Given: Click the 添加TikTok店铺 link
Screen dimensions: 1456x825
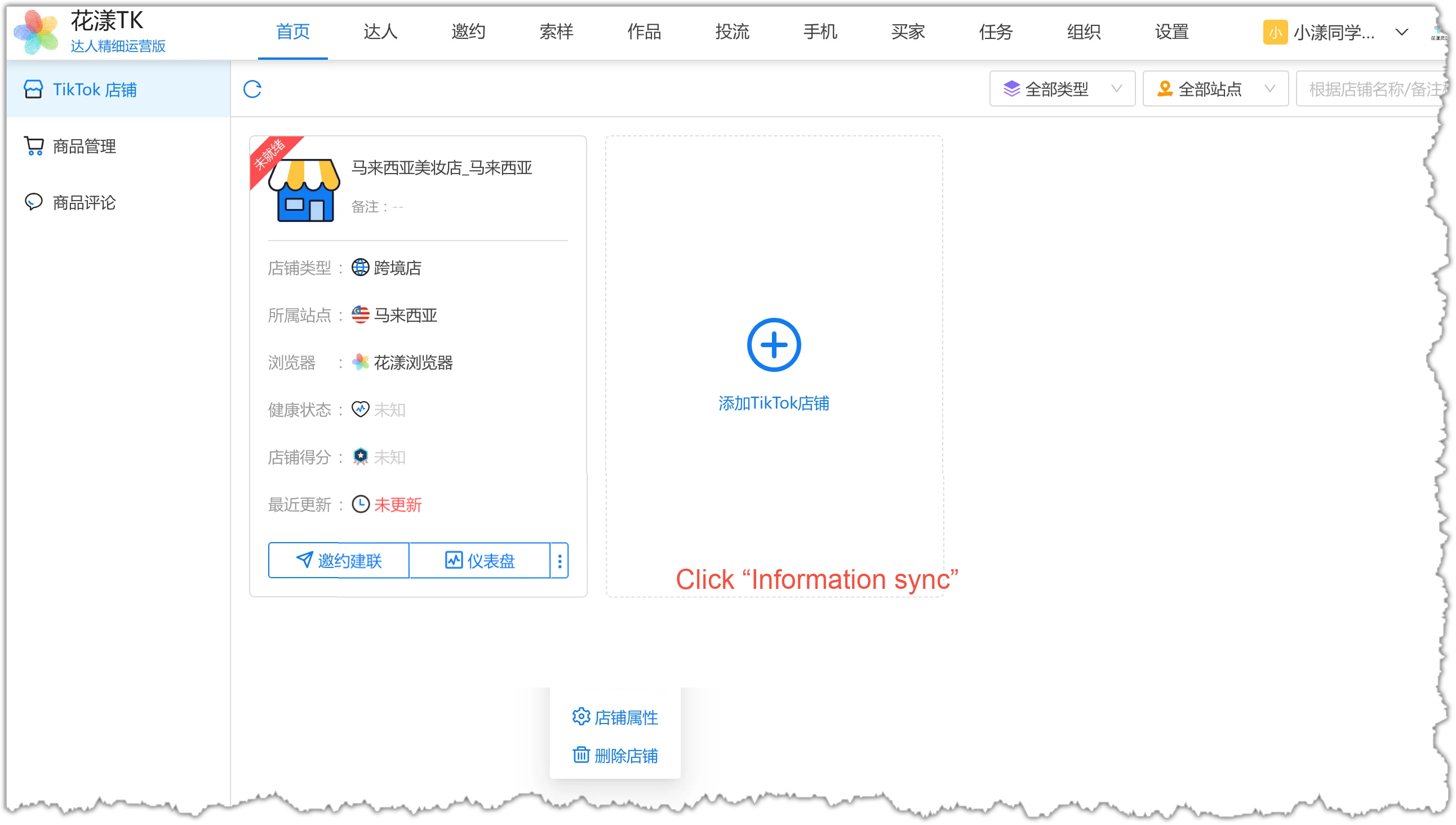Looking at the screenshot, I should [774, 403].
